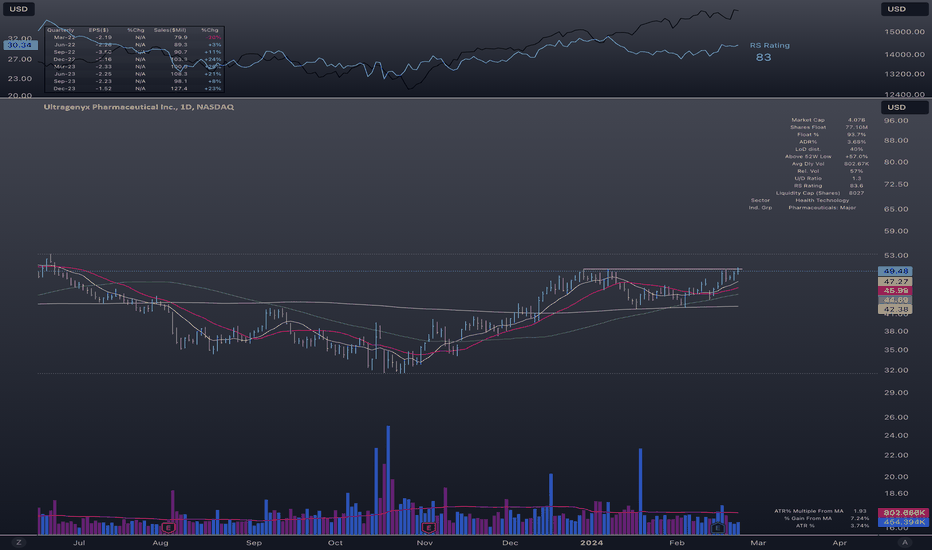Viewport: 932px width, 550px height.
Task: Click the ADR% value 3.68%
Action: (856, 142)
